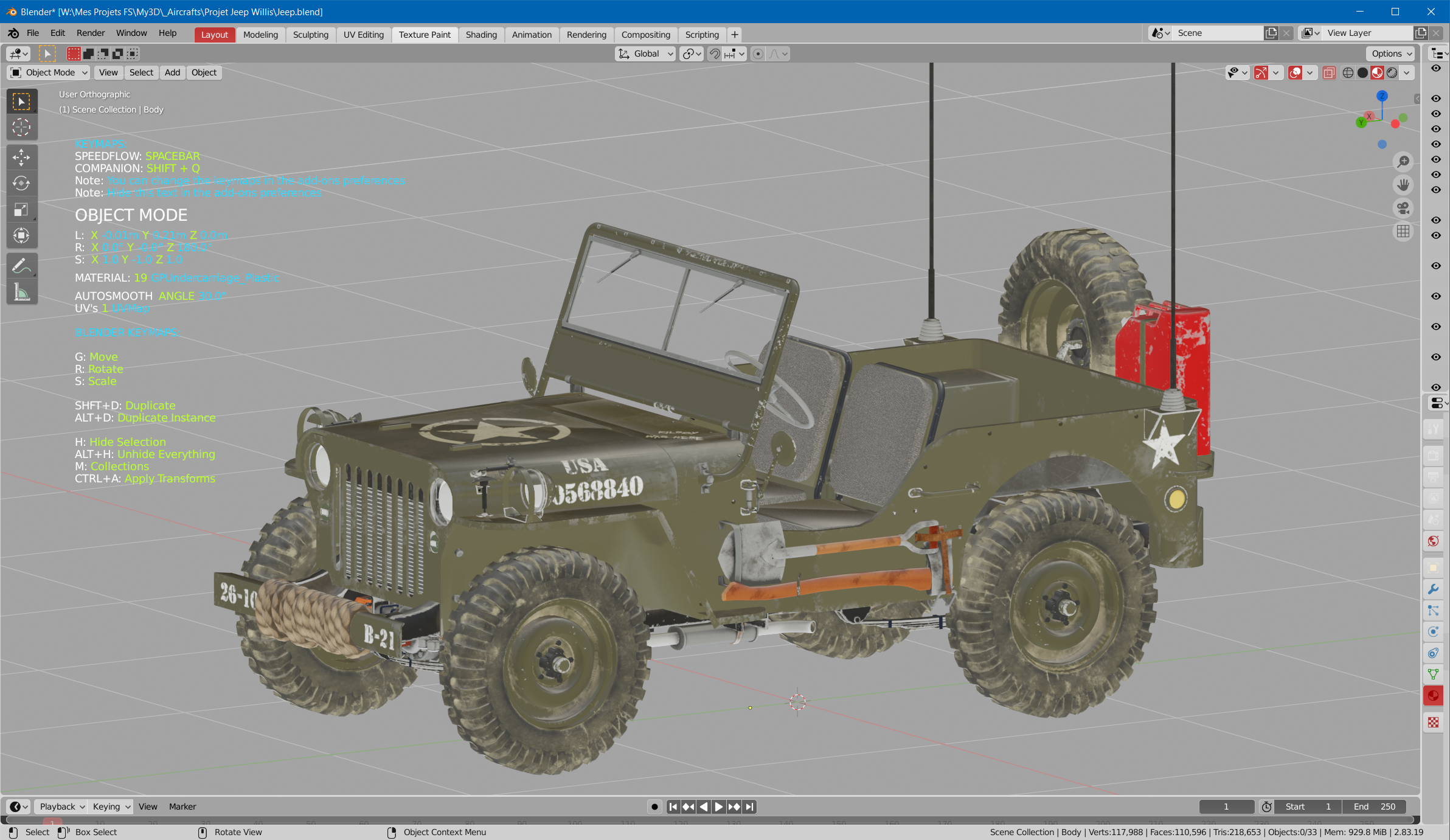Open the Material properties tab

click(1434, 696)
